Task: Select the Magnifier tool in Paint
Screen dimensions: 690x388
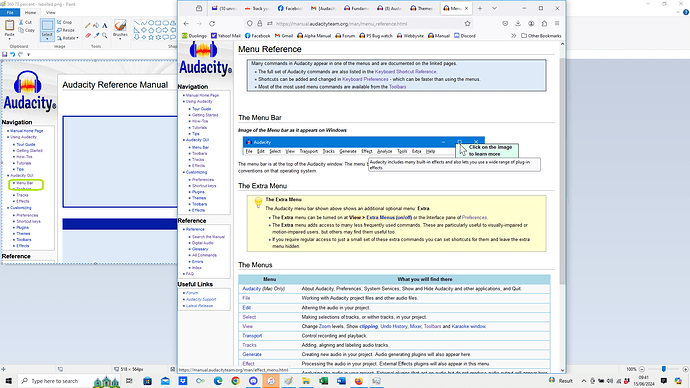Action: tap(105, 35)
